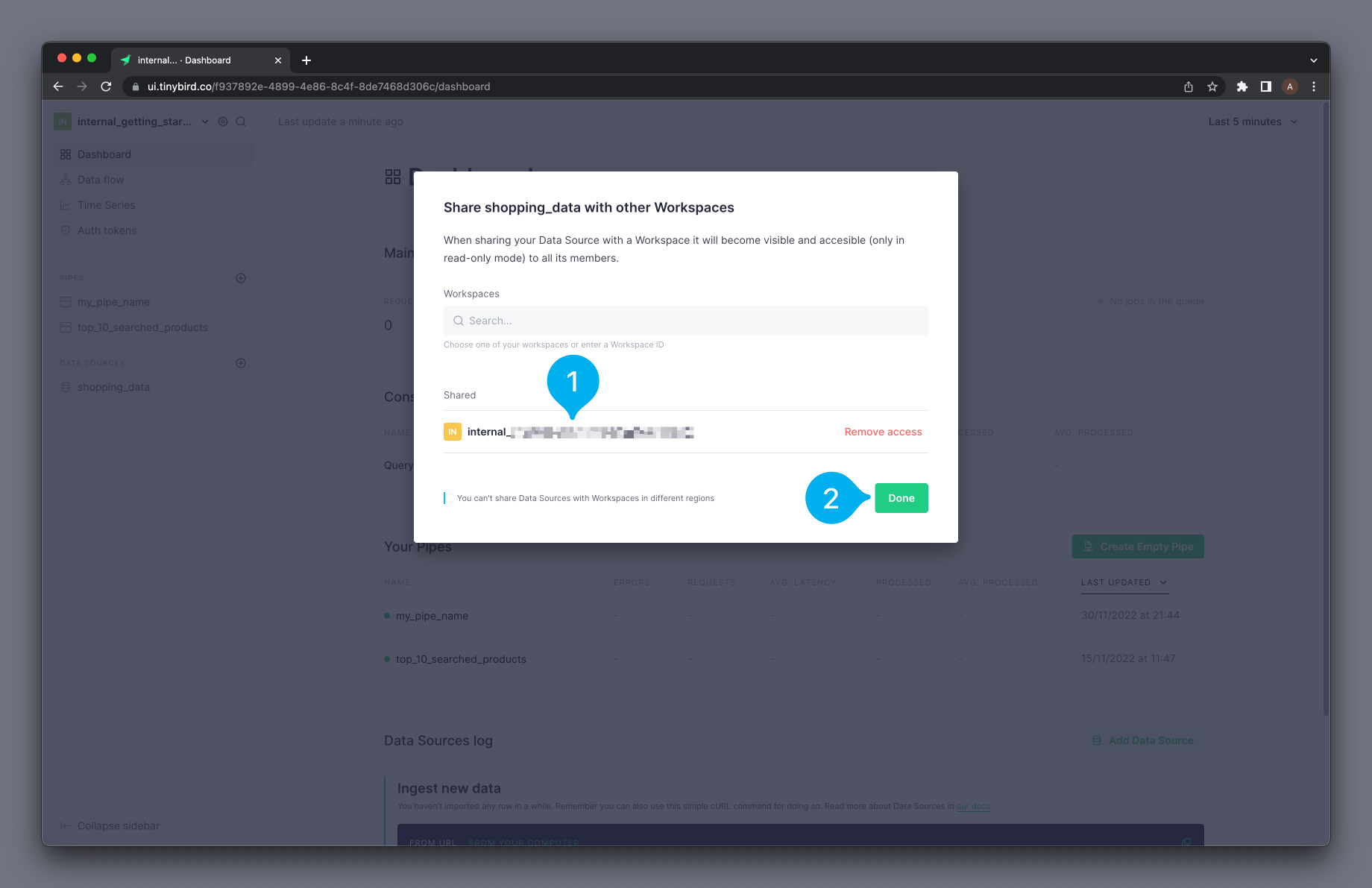Click the internal_ shared workspace entry
The image size is (1372, 888).
[x=580, y=432]
